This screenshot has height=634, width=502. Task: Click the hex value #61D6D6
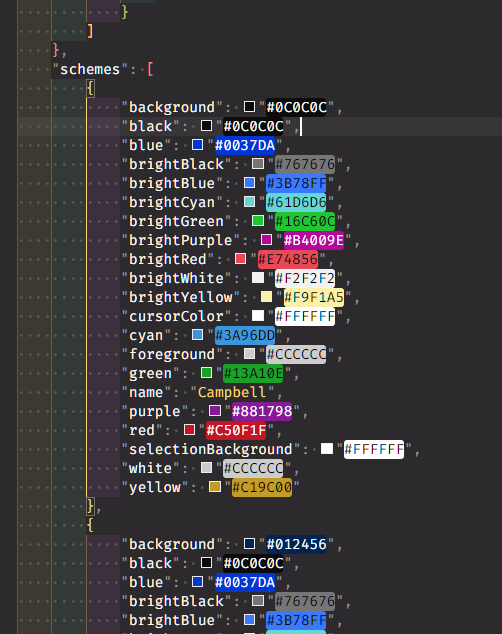(x=296, y=202)
